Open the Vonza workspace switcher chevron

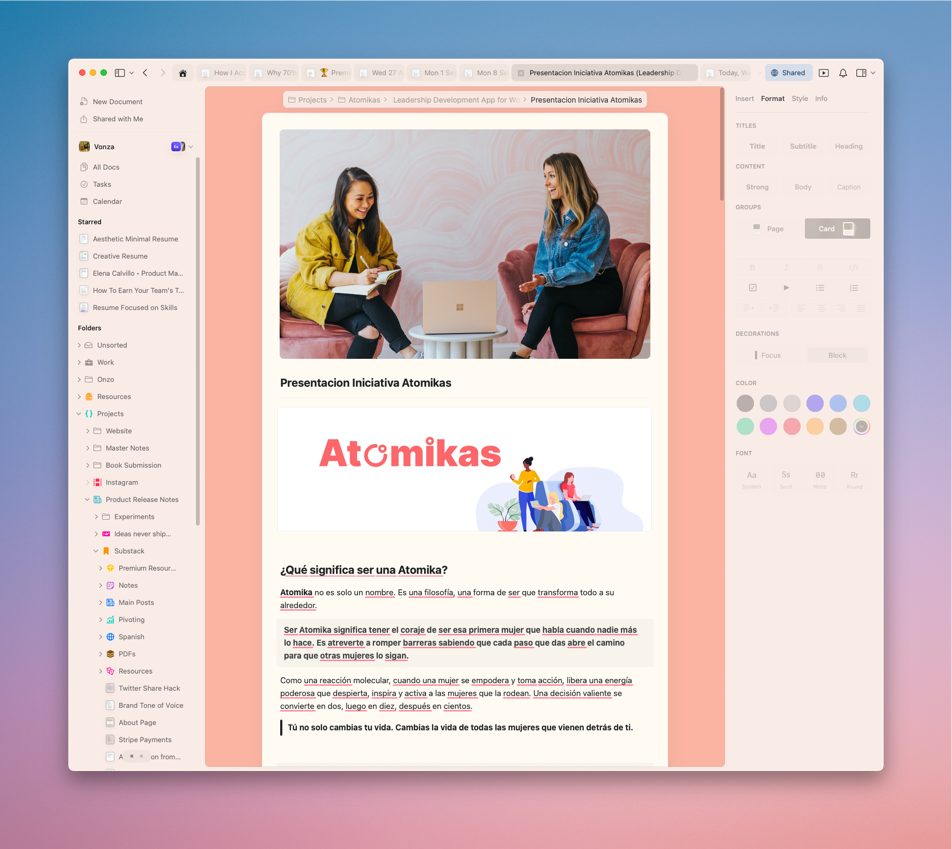tap(191, 146)
